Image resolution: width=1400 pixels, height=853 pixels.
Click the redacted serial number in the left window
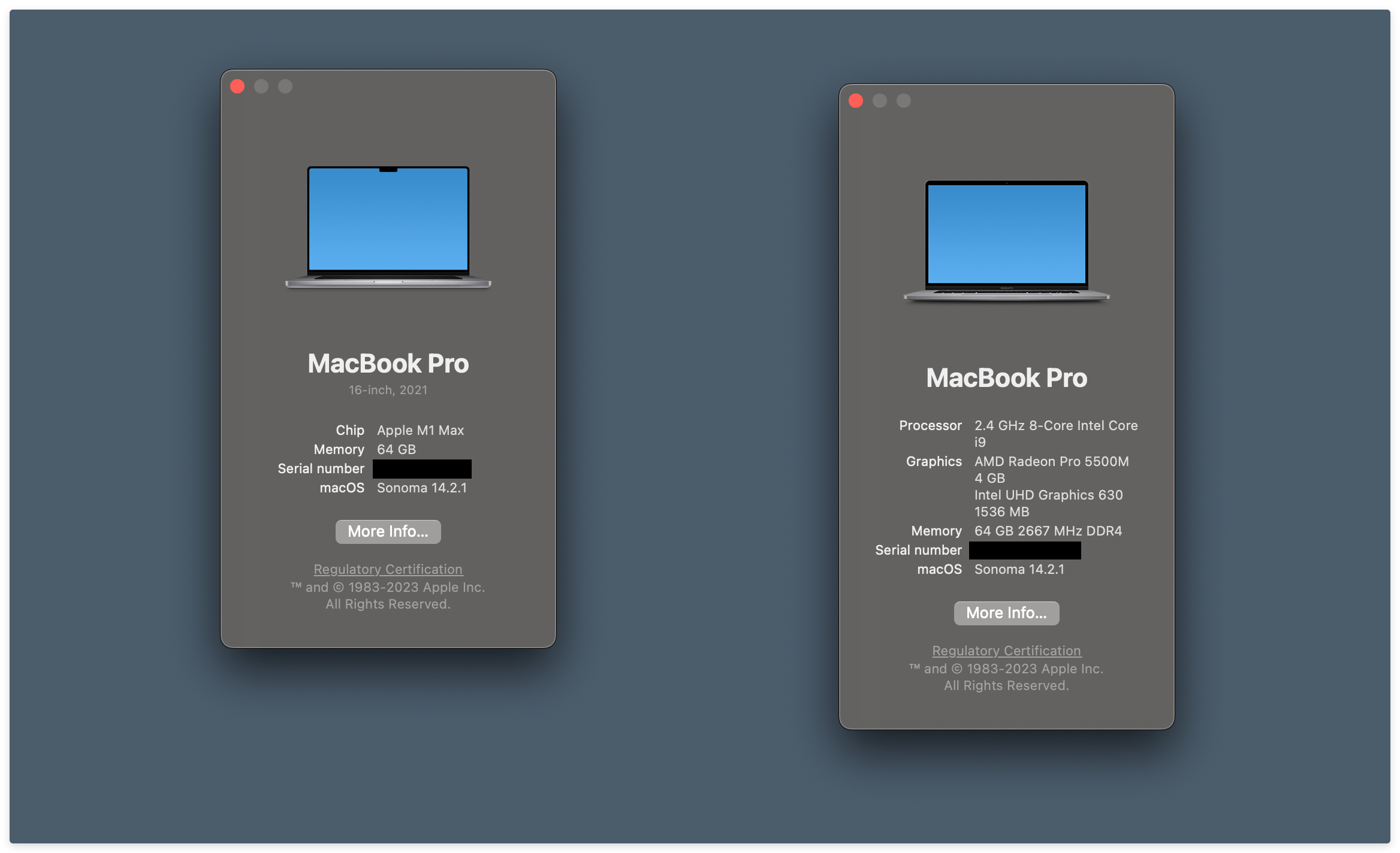coord(421,468)
